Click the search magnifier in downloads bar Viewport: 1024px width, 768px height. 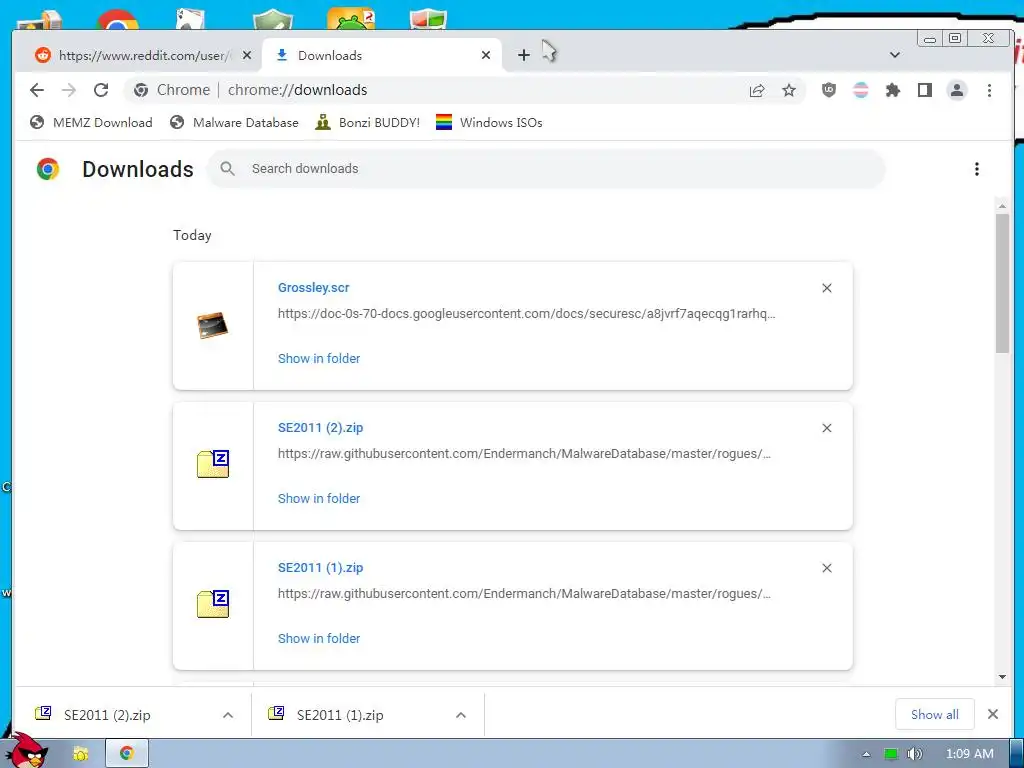pos(227,168)
